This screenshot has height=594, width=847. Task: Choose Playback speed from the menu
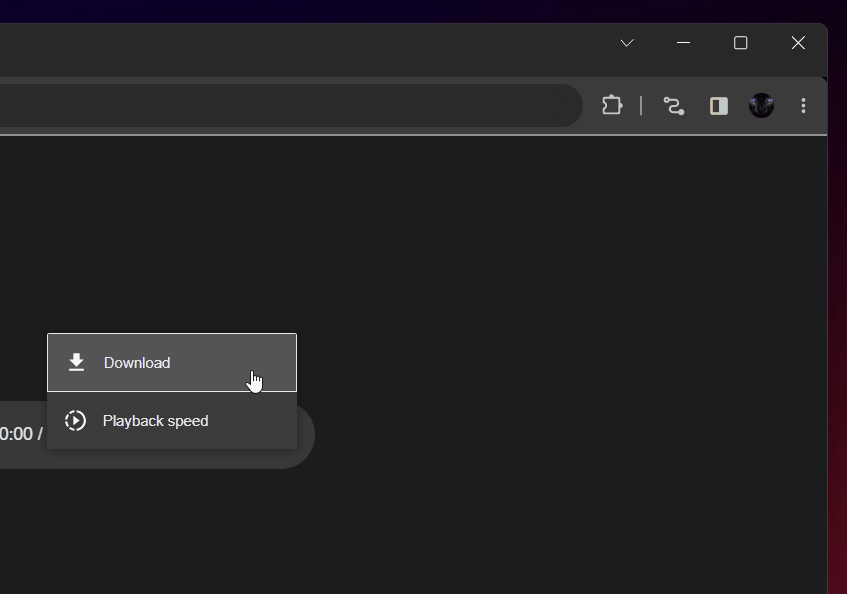click(155, 421)
